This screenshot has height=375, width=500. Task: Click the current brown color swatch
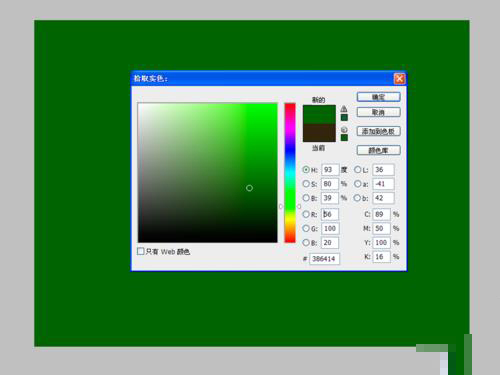[319, 133]
